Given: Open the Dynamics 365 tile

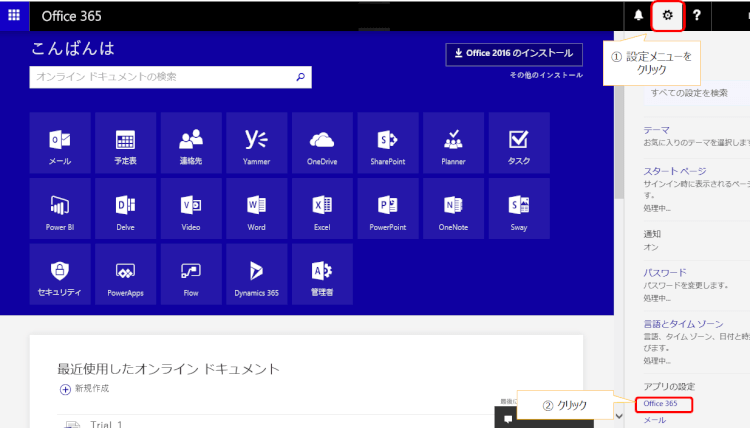Looking at the screenshot, I should [x=256, y=274].
